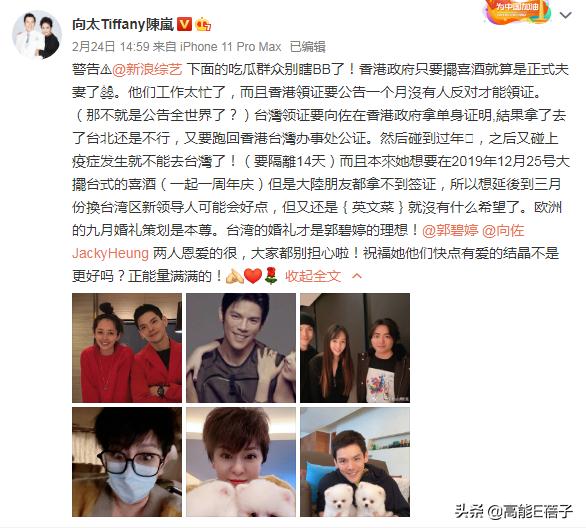Click the orange V verified badge
586x532 pixels.
tap(183, 25)
